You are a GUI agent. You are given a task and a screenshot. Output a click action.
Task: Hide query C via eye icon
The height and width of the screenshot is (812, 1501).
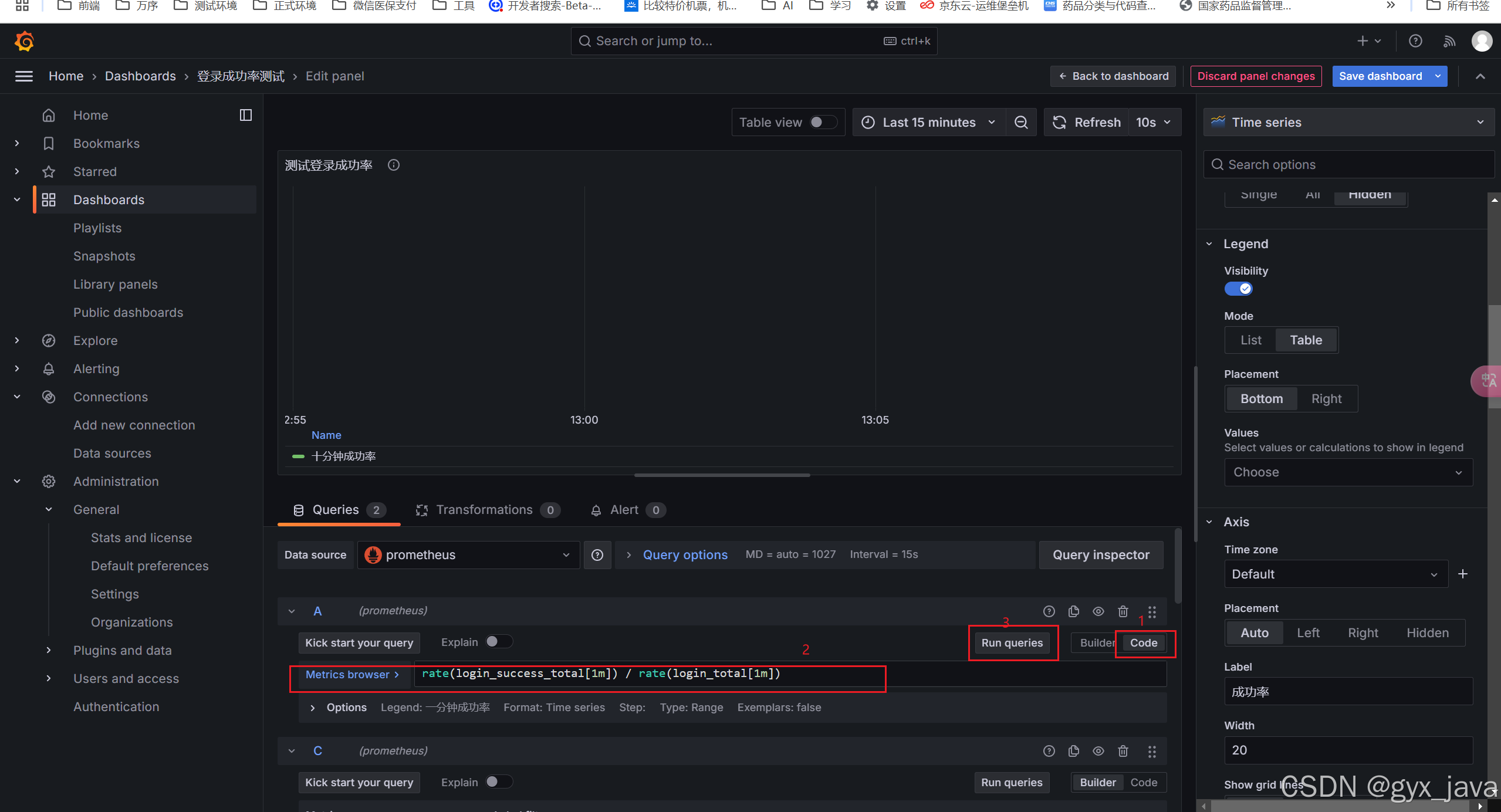pyautogui.click(x=1098, y=751)
